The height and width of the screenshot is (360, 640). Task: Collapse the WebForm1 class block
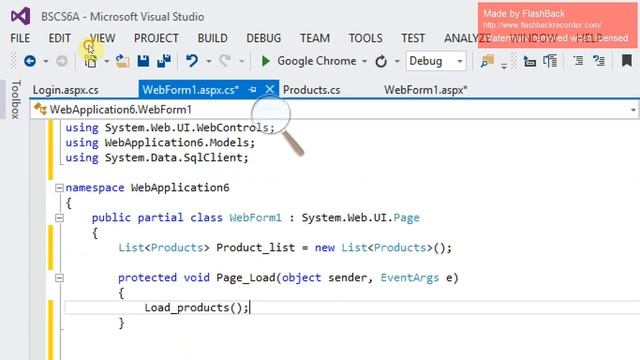point(59,218)
